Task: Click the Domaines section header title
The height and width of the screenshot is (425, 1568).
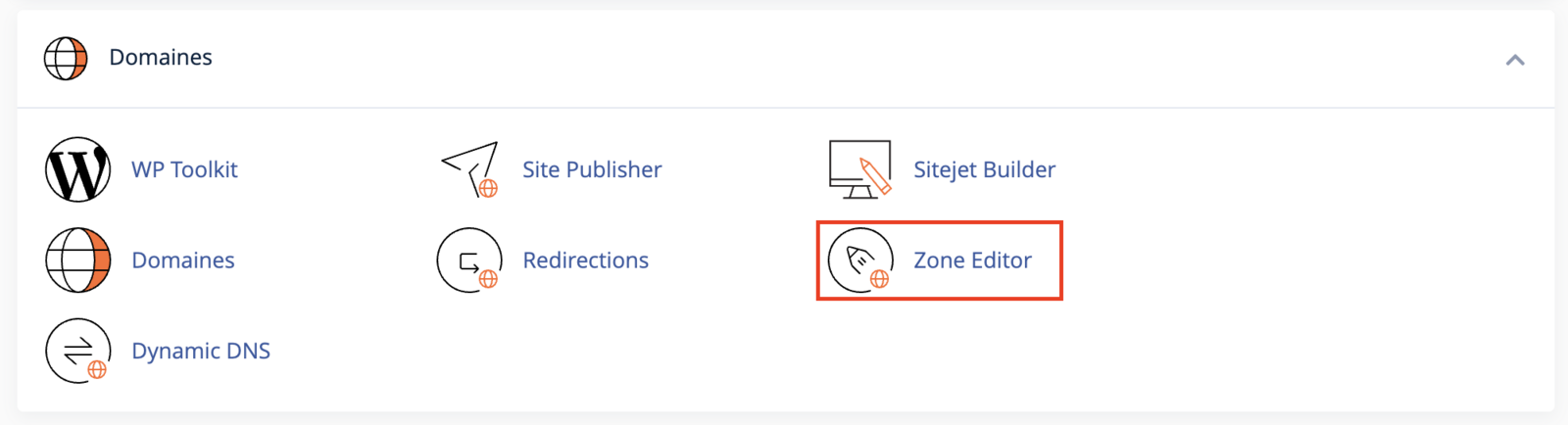Action: [161, 58]
